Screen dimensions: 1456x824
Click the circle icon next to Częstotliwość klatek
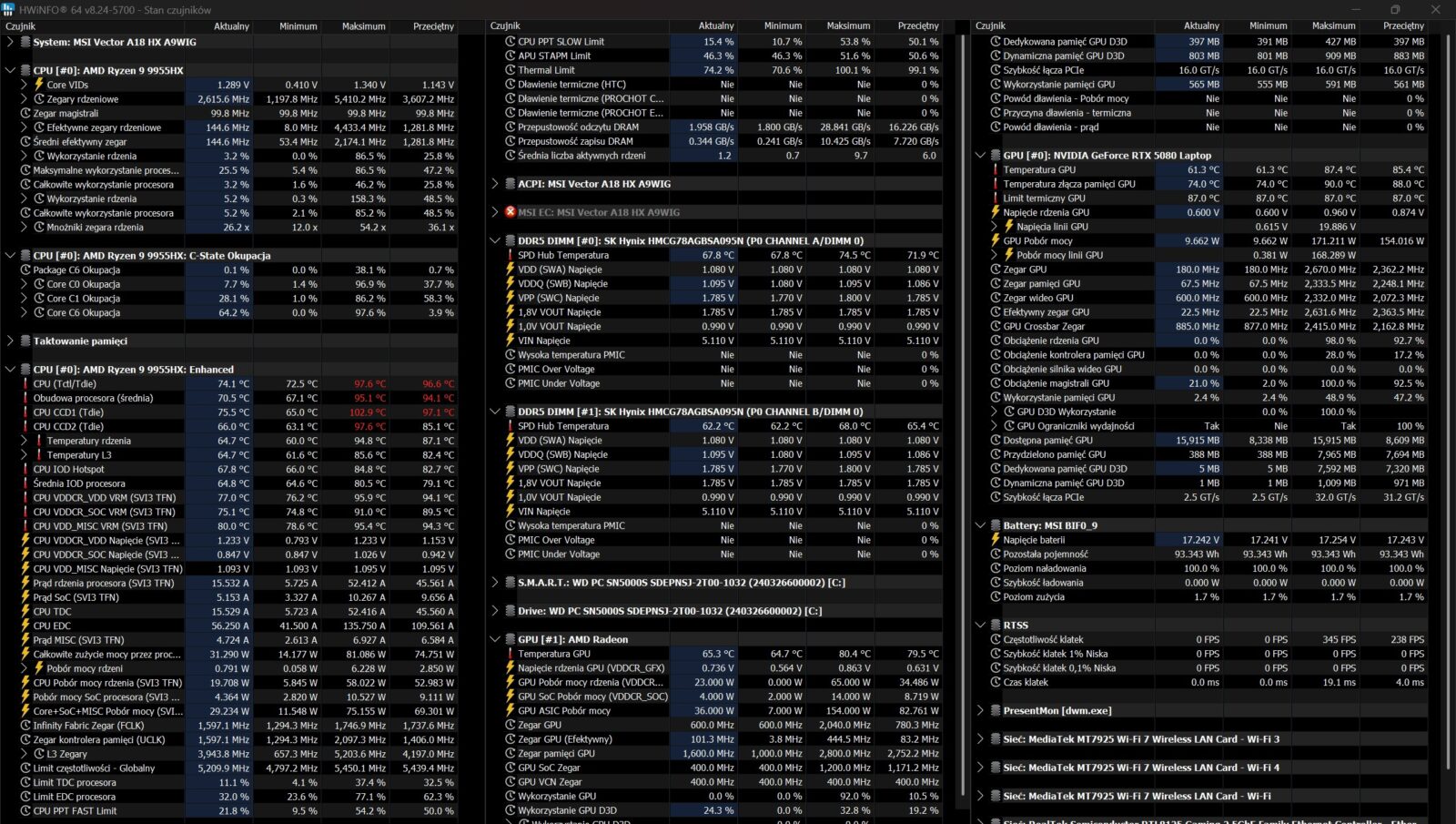[x=996, y=640]
